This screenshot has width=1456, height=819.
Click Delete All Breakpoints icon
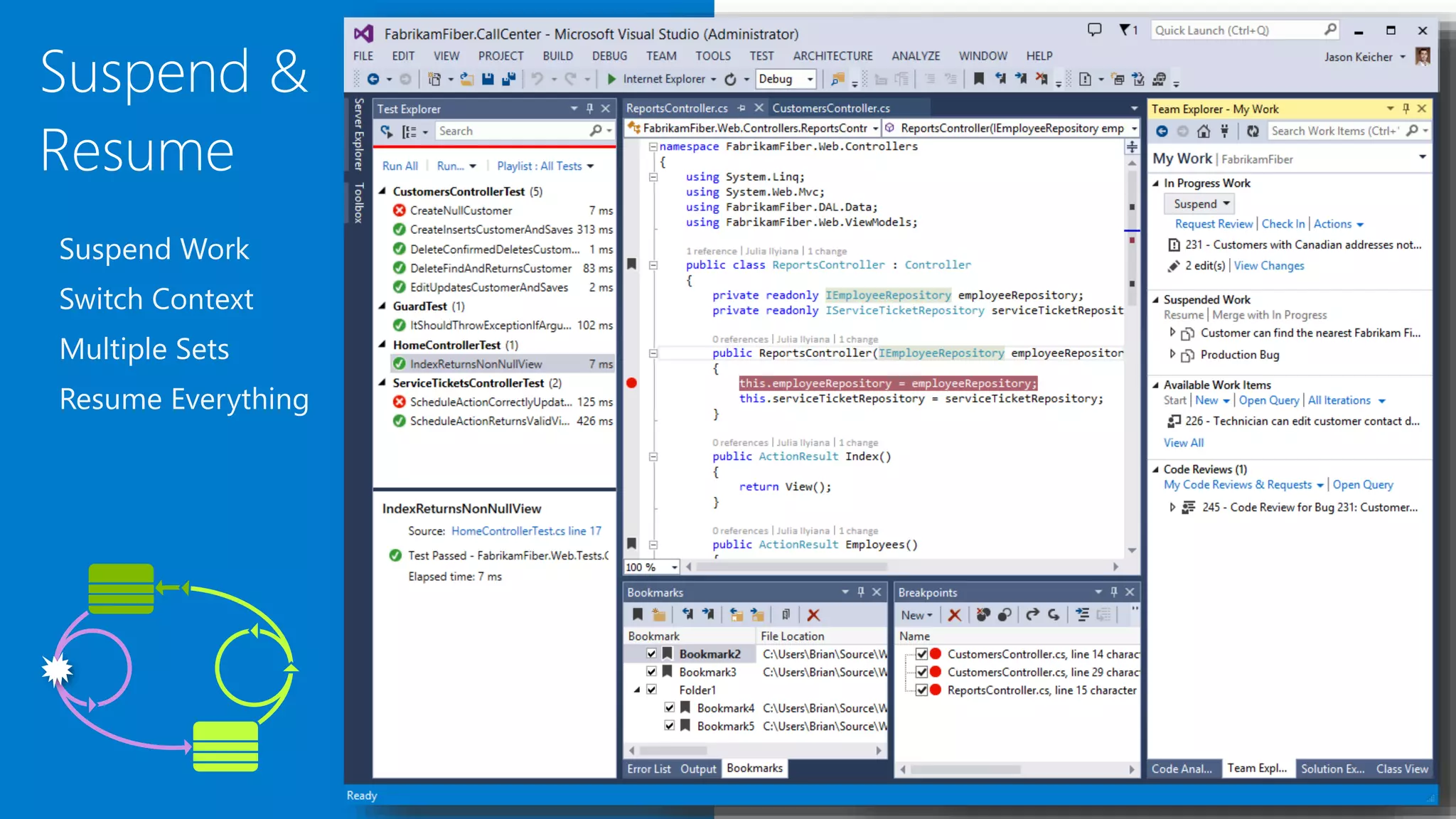click(x=983, y=614)
